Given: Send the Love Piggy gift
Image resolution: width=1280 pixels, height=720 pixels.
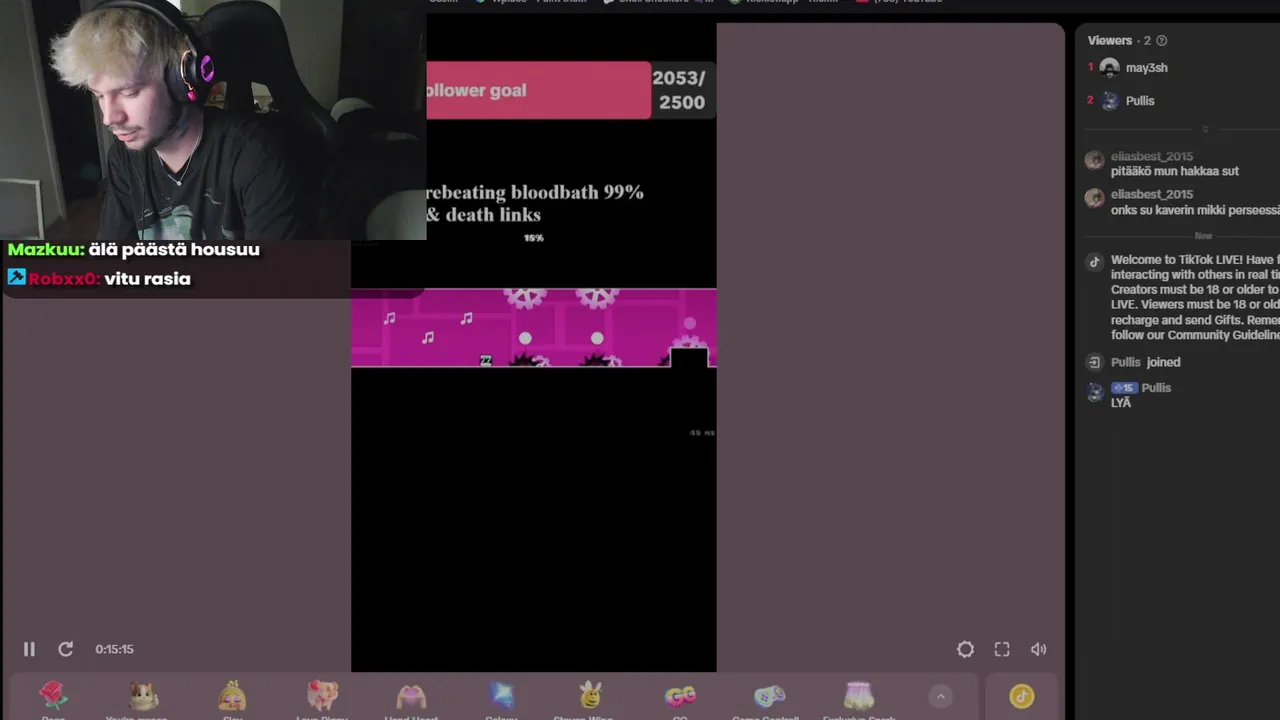Looking at the screenshot, I should click(x=322, y=697).
